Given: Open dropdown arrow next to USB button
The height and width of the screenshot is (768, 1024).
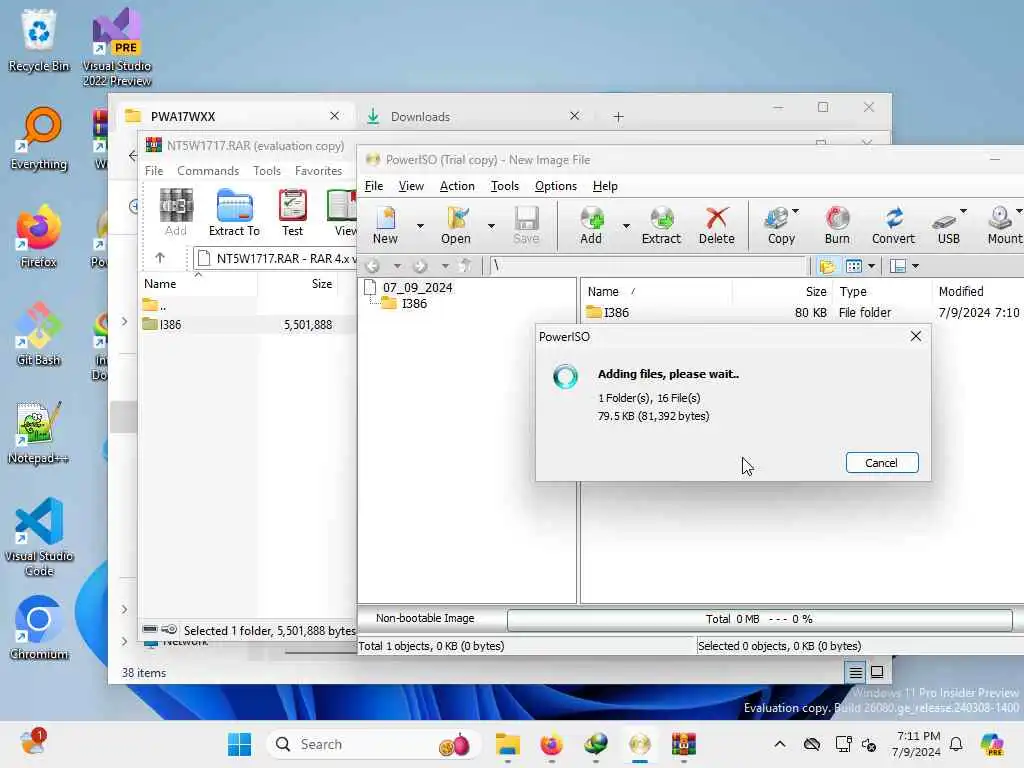Looking at the screenshot, I should [x=963, y=211].
